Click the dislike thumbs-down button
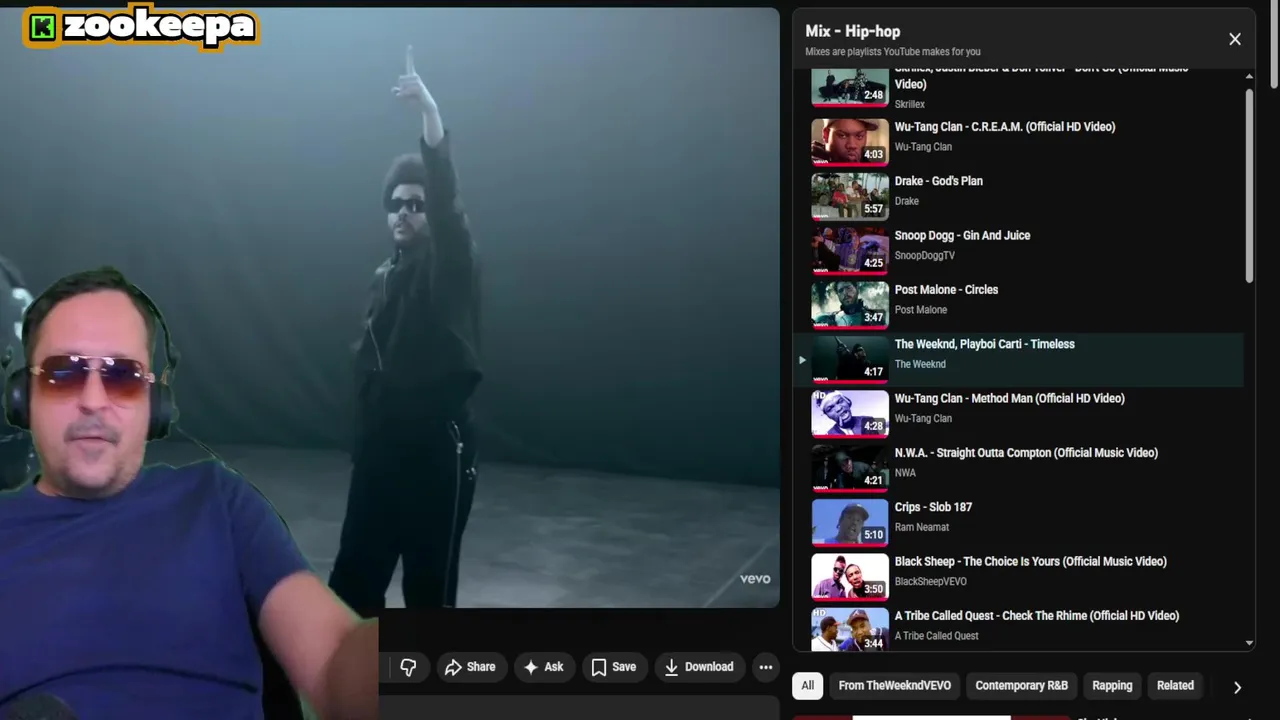Image resolution: width=1280 pixels, height=720 pixels. 408,667
